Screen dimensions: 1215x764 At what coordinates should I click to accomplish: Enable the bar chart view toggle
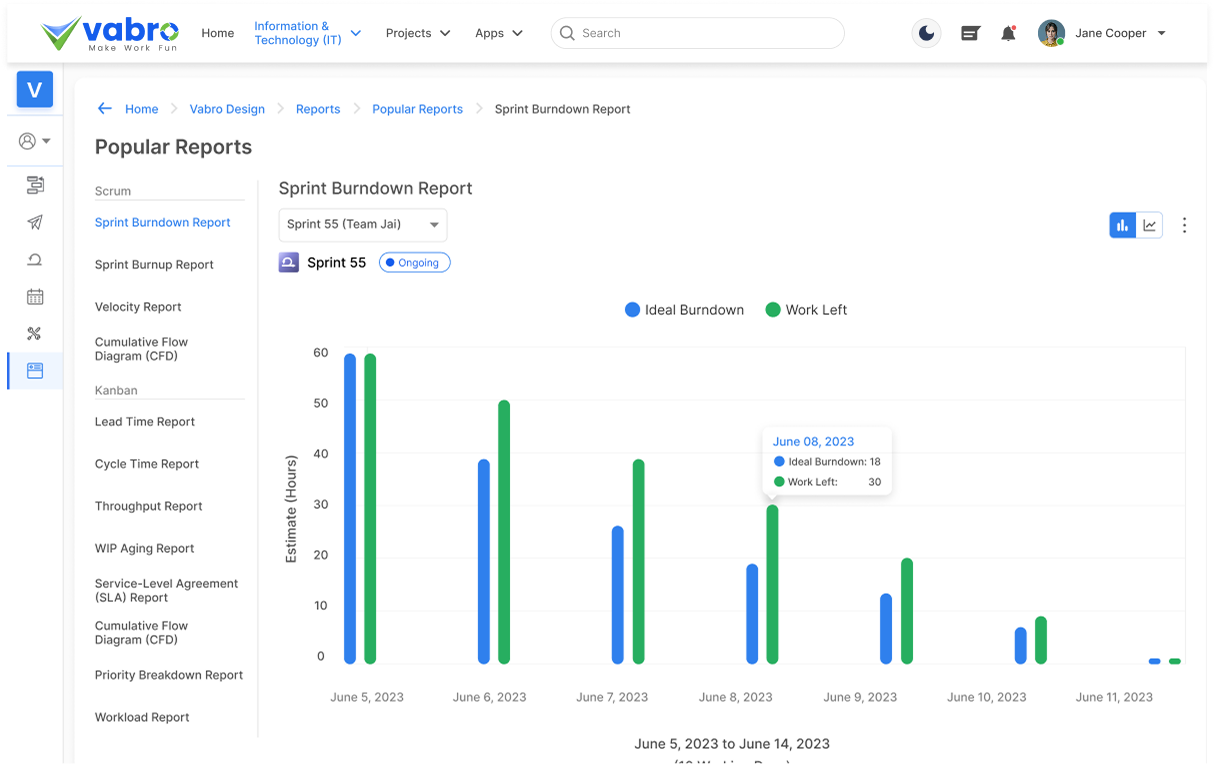[x=1122, y=225]
